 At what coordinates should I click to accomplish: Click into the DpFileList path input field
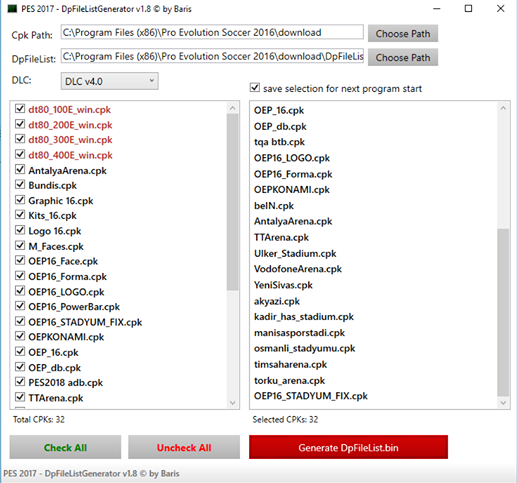pos(212,56)
